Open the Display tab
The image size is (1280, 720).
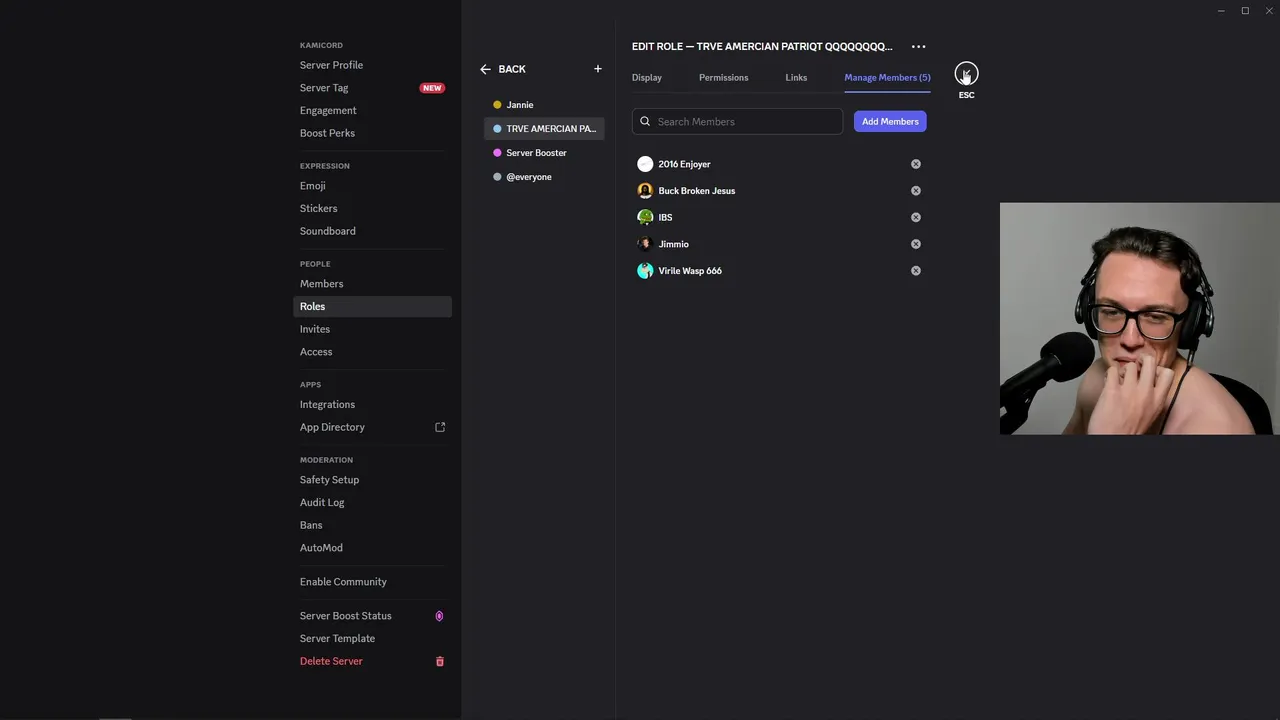pyautogui.click(x=647, y=77)
